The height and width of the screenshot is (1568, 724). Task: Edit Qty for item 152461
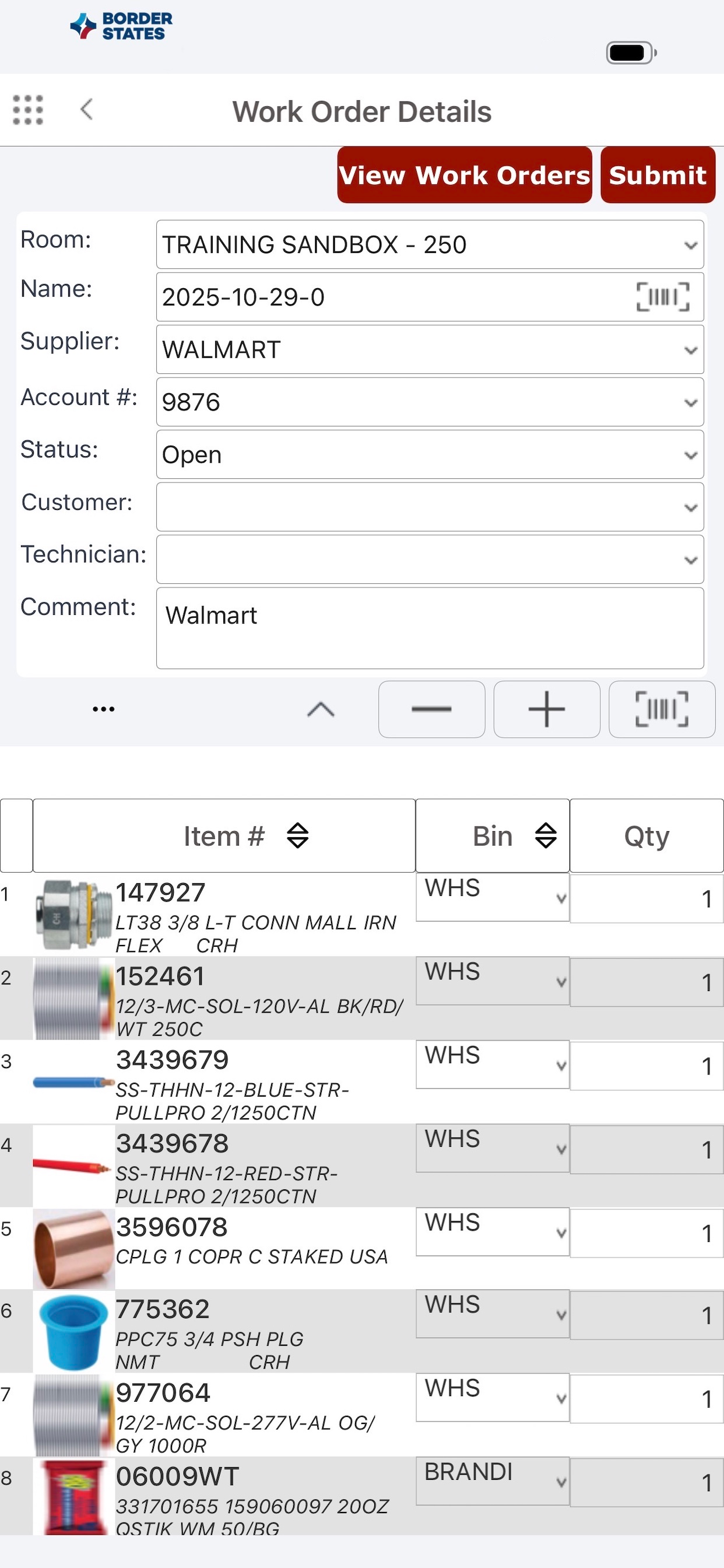(x=646, y=982)
